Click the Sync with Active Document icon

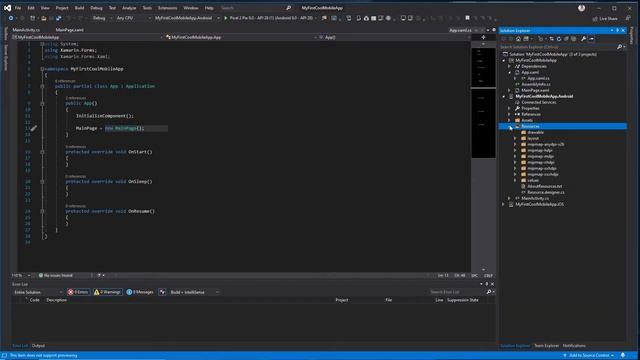coord(552,39)
